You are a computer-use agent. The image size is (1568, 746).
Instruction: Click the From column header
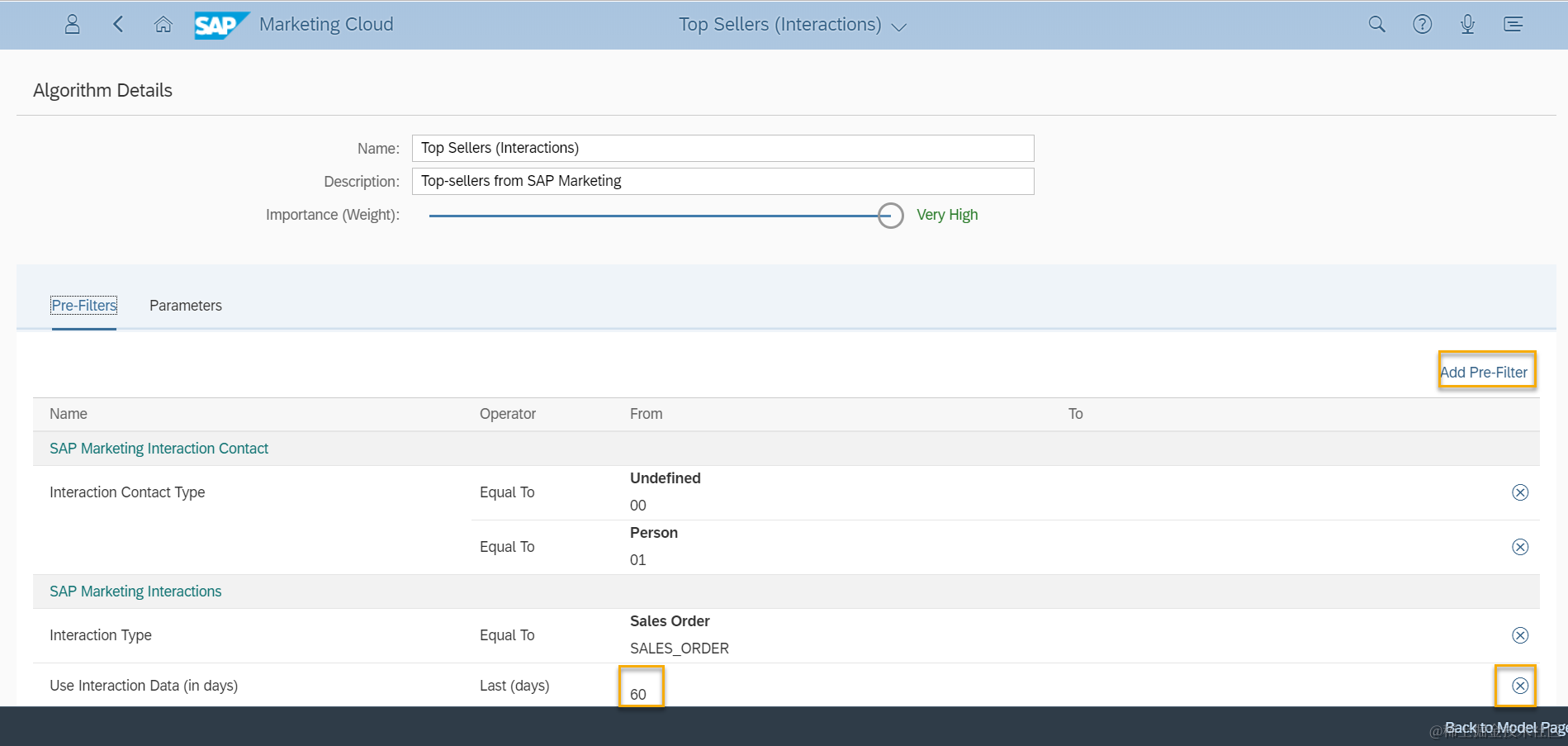coord(646,414)
